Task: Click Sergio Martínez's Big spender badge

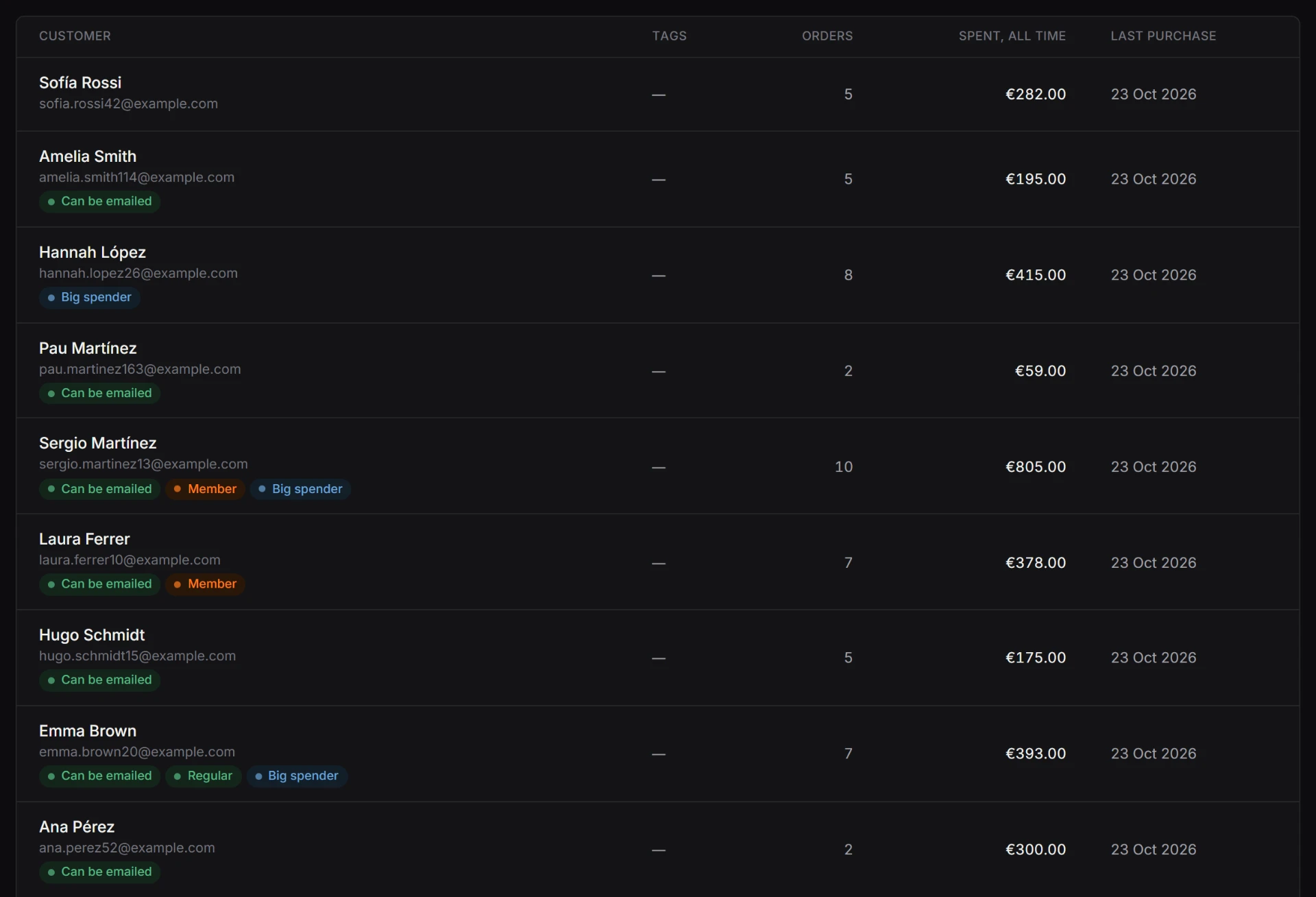Action: (300, 489)
